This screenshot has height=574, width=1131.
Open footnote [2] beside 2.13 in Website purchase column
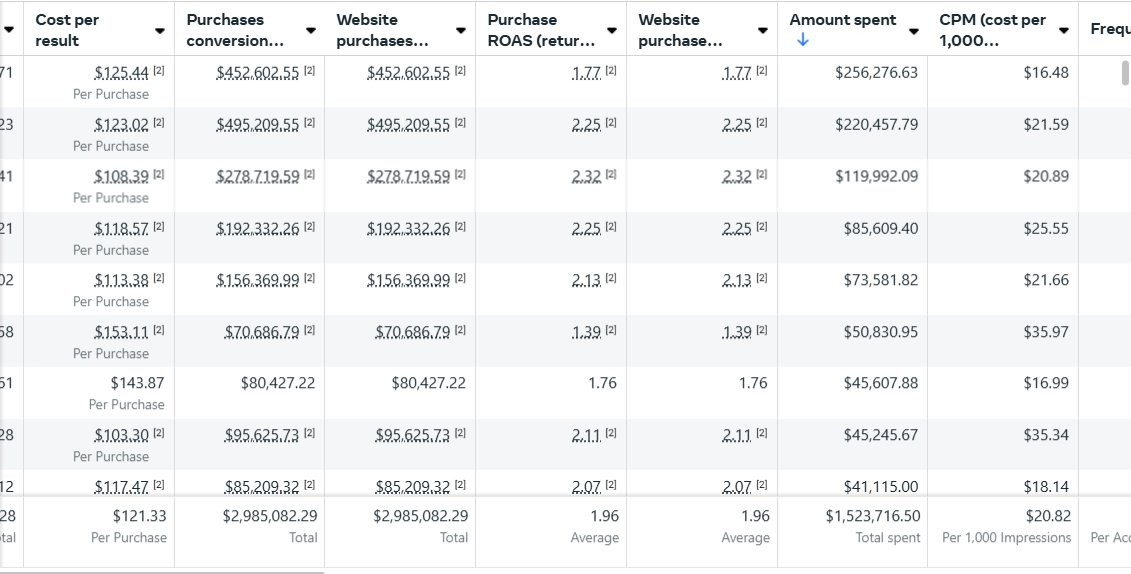point(762,278)
